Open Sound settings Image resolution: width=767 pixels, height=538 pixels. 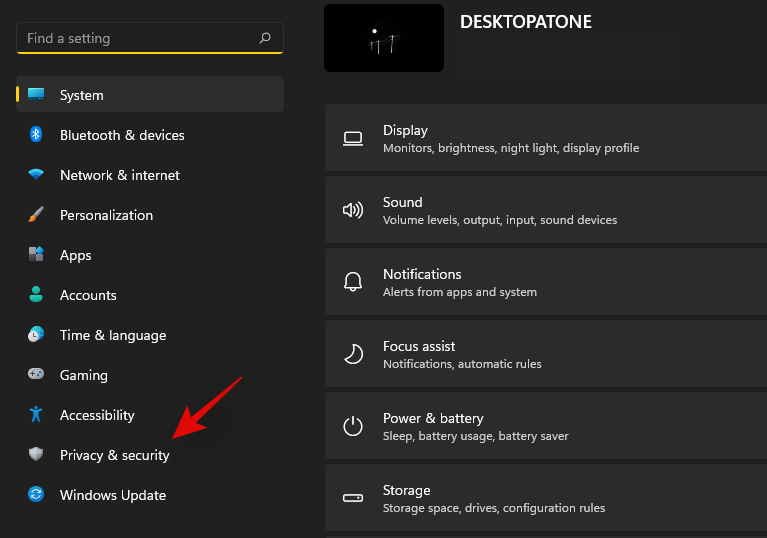point(545,210)
